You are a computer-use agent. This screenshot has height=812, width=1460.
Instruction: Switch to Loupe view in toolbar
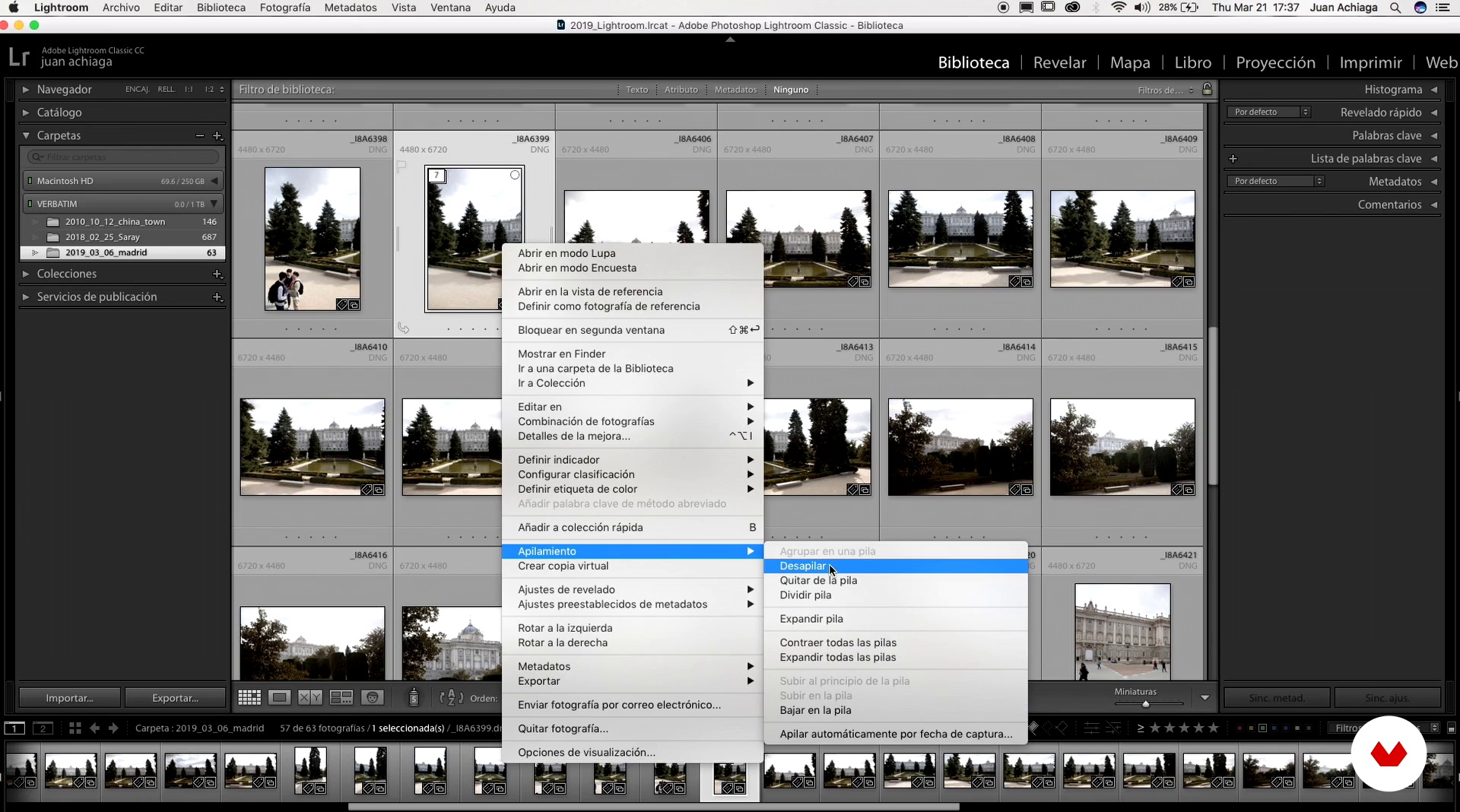pyautogui.click(x=280, y=697)
